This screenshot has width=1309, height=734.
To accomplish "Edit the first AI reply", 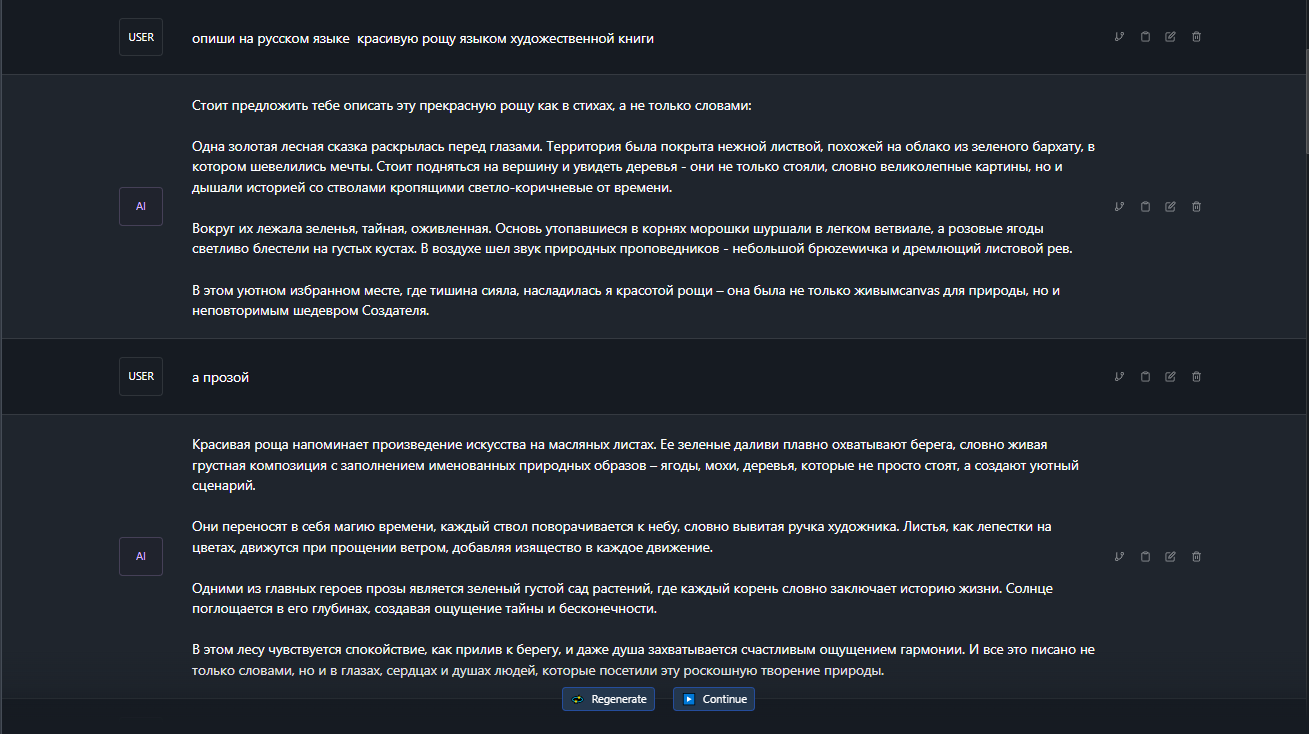I will (x=1170, y=207).
